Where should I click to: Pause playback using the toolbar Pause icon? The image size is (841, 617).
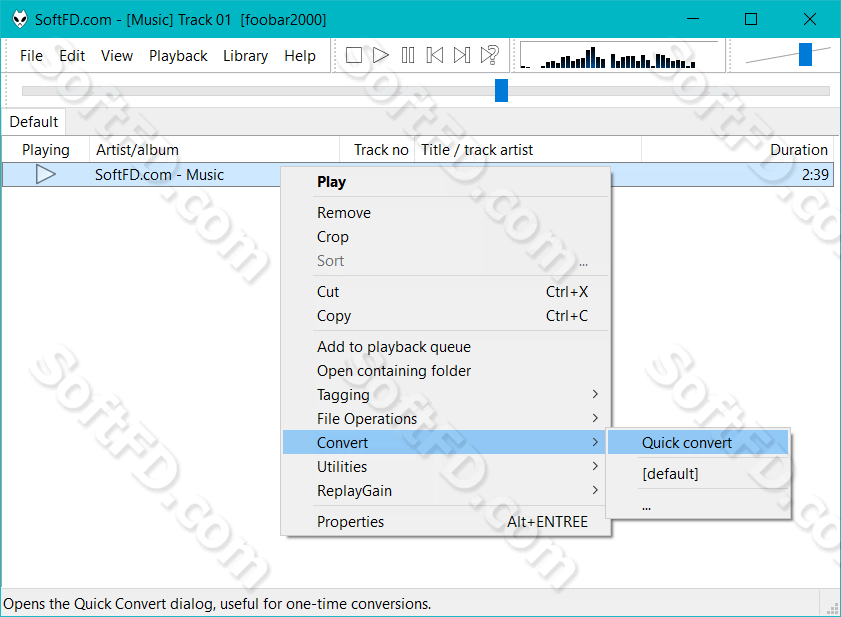point(408,55)
